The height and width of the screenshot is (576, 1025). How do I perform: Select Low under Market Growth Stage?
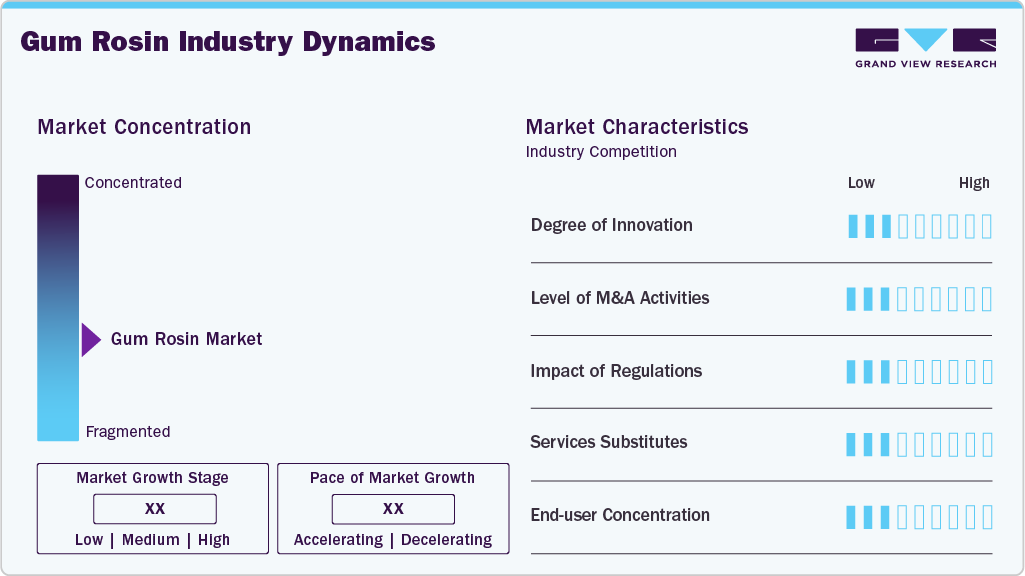click(89, 540)
